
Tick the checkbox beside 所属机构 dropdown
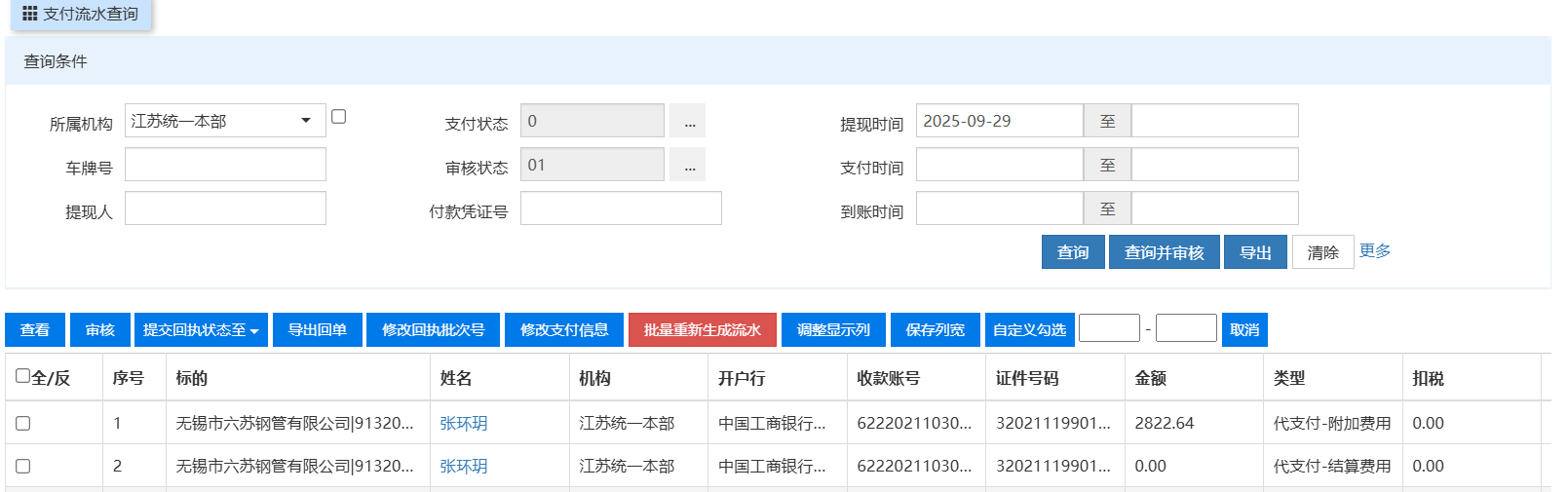click(x=338, y=116)
